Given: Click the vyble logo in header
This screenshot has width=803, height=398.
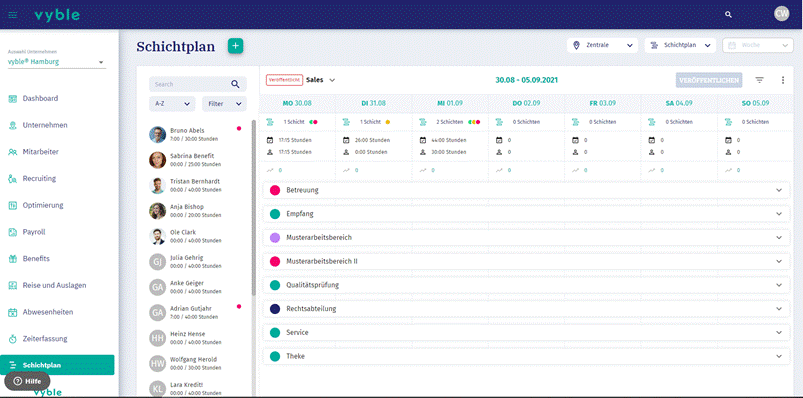Looking at the screenshot, I should pyautogui.click(x=57, y=15).
